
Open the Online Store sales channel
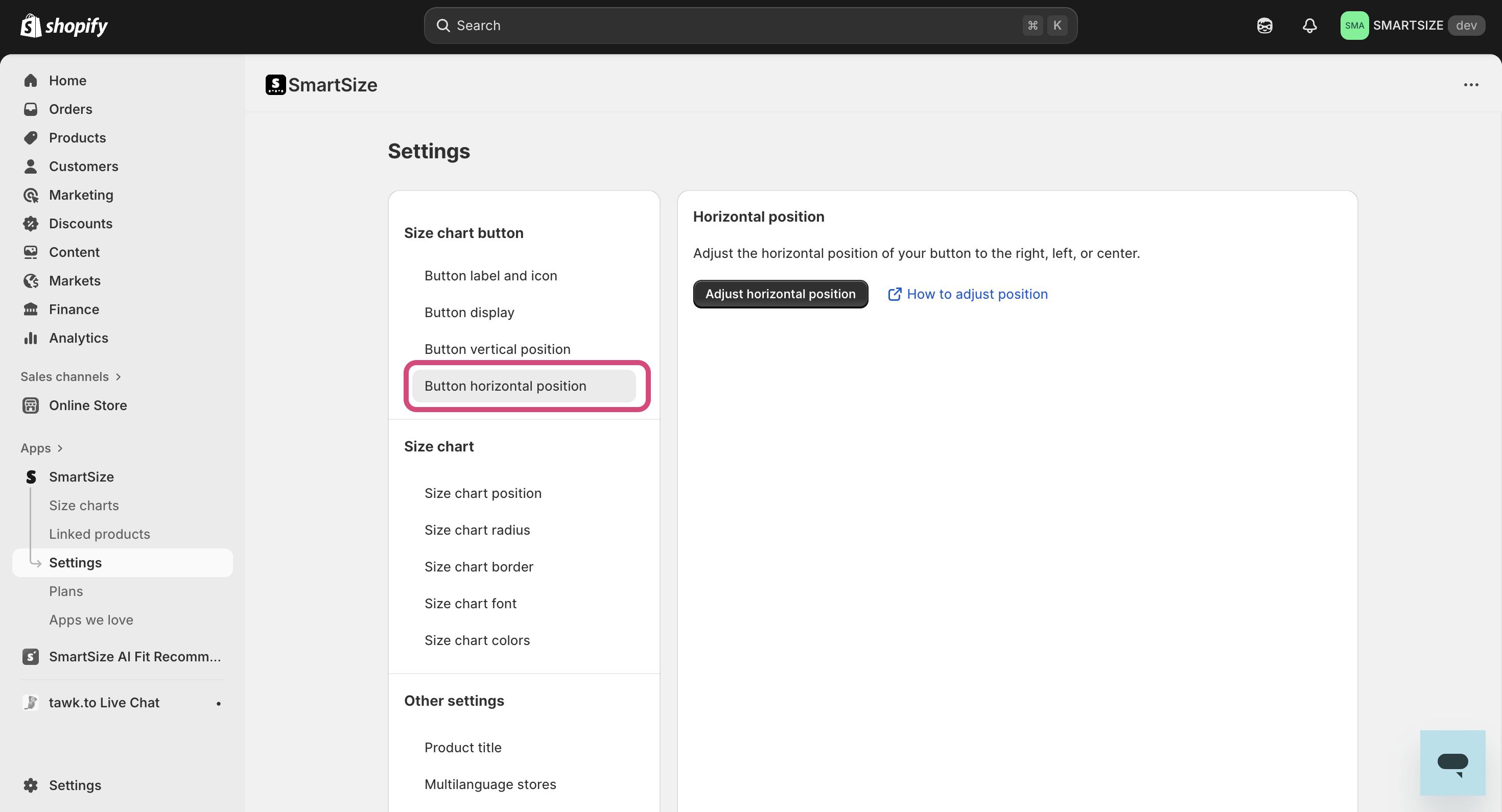87,405
